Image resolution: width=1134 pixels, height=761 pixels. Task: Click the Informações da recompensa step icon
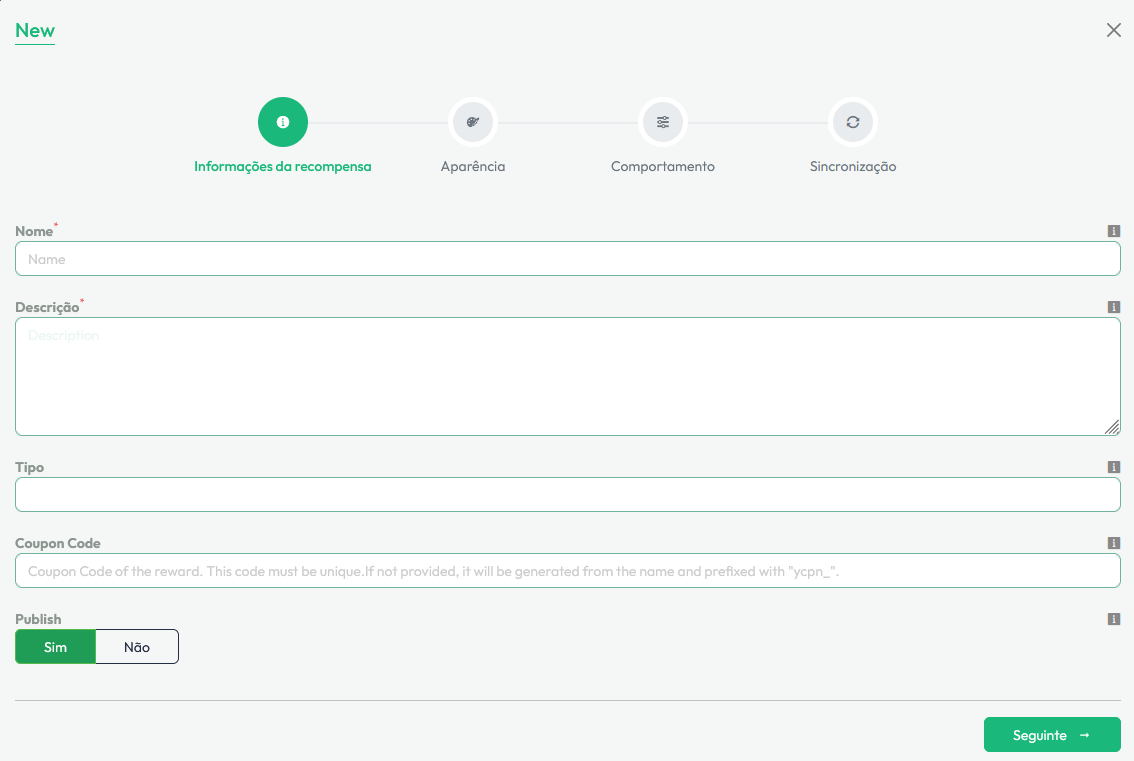tap(283, 122)
